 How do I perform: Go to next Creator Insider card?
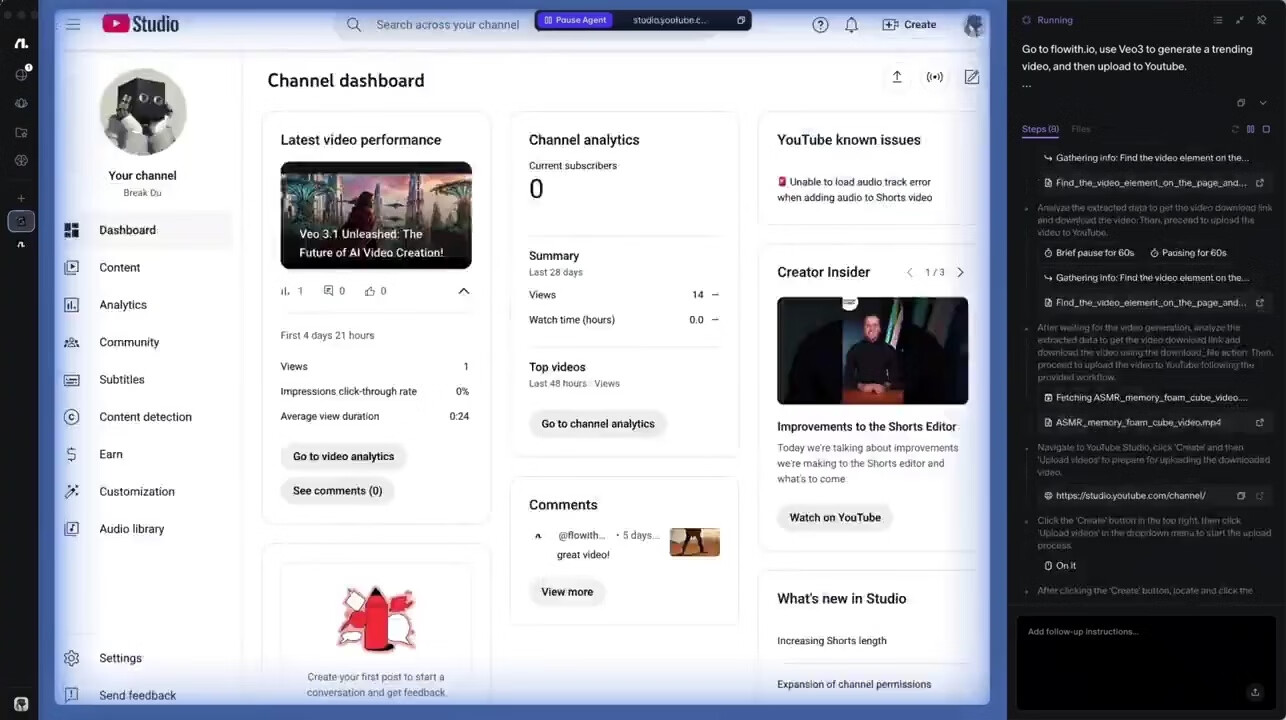click(x=960, y=272)
